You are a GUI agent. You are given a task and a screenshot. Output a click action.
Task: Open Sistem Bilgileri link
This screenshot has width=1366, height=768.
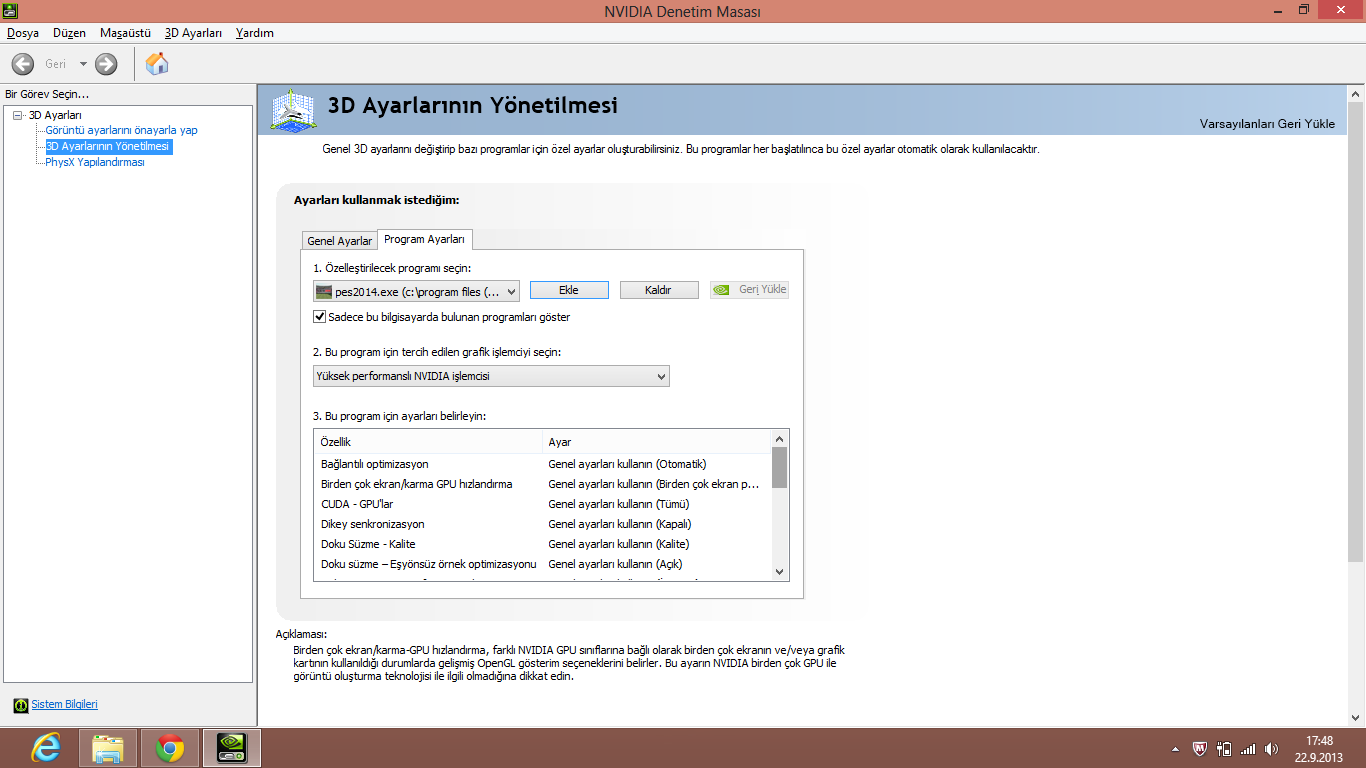(64, 705)
